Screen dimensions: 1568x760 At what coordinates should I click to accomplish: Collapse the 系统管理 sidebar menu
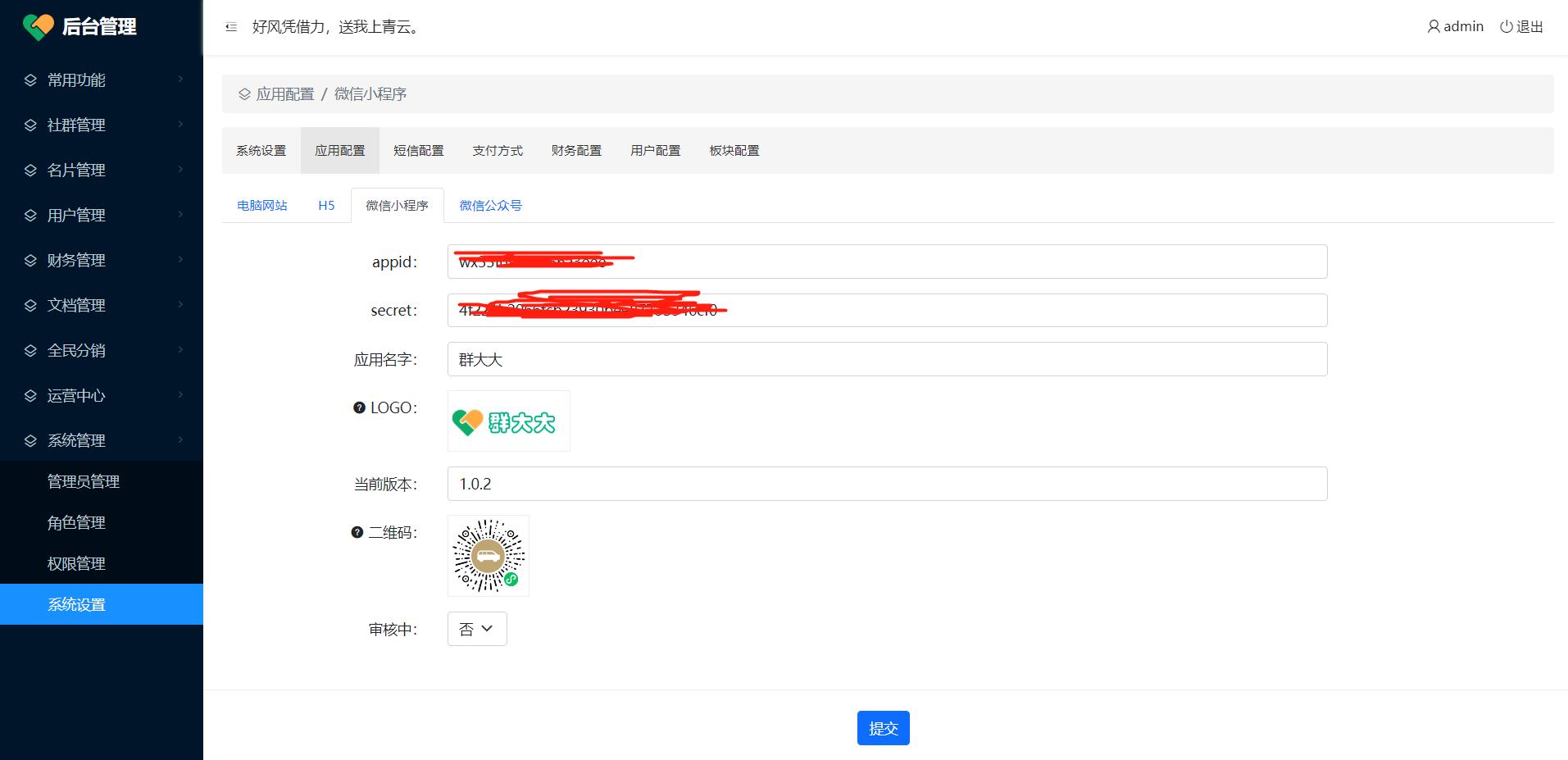pos(101,440)
